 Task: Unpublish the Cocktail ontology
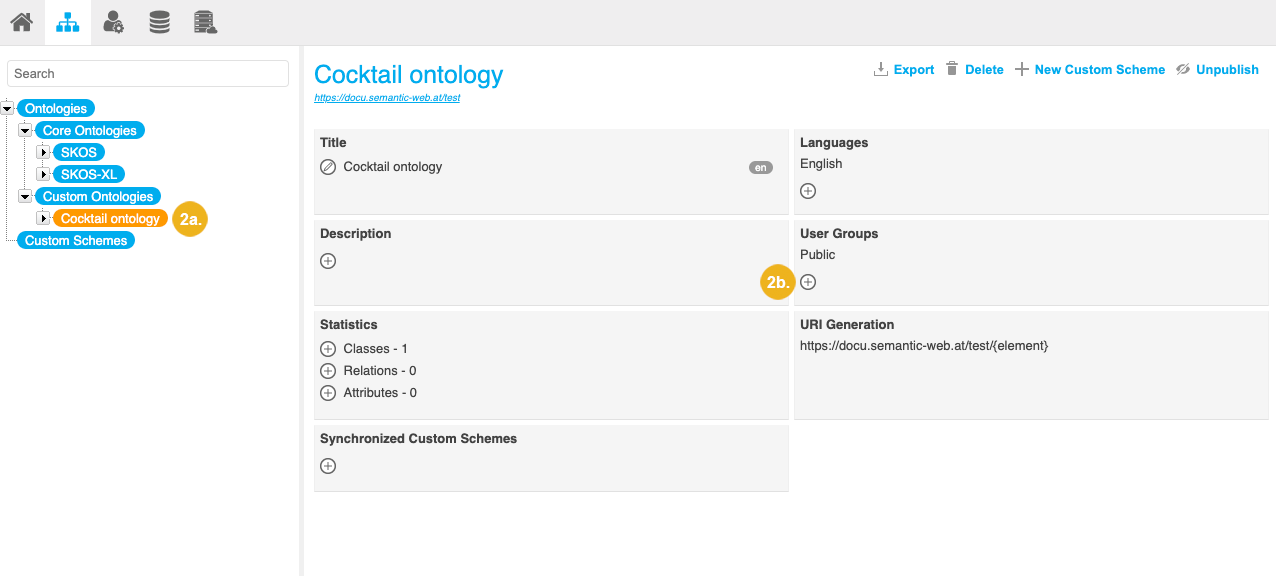click(x=1217, y=70)
